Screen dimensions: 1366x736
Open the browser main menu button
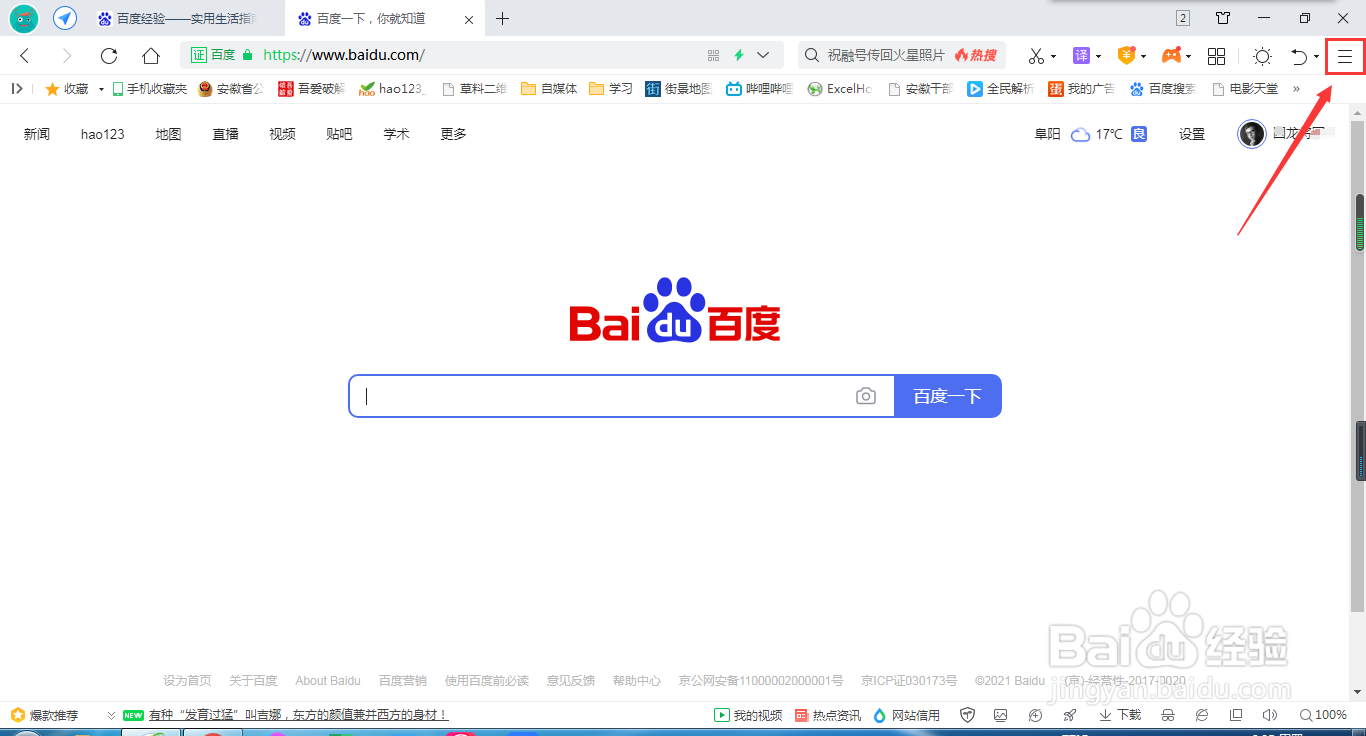click(x=1345, y=57)
